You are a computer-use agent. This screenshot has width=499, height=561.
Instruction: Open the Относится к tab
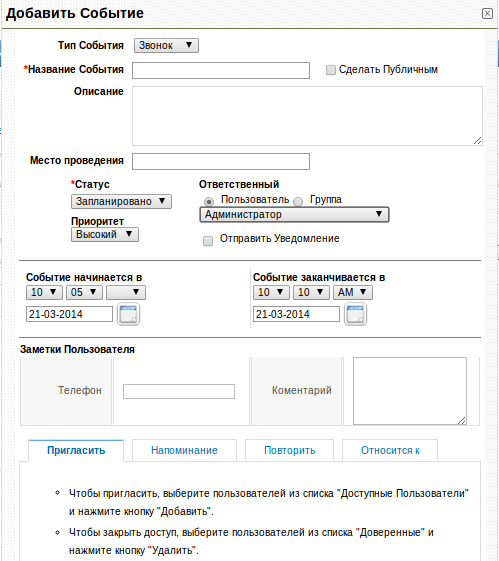pos(390,450)
